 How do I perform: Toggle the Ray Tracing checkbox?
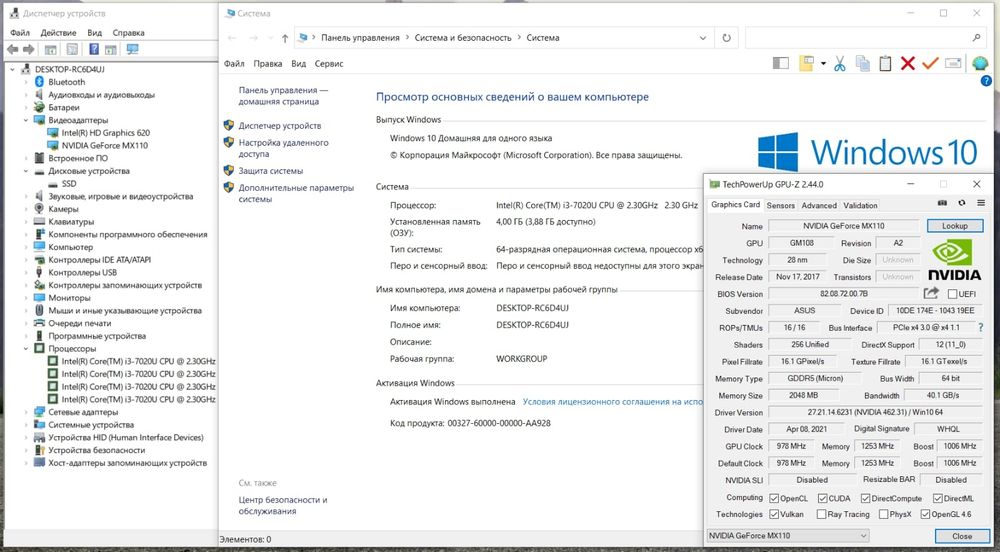821,514
